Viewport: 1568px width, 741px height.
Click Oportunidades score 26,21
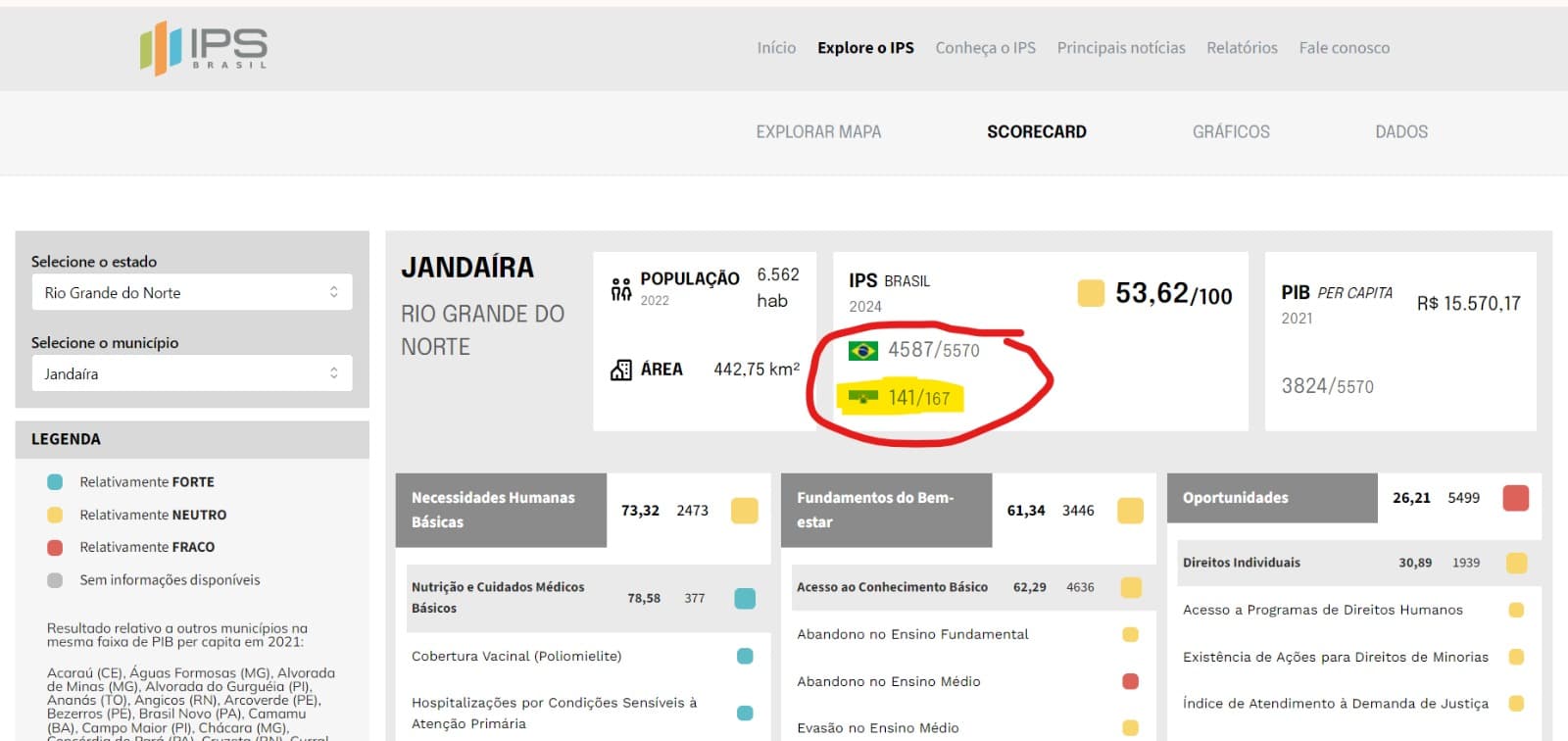coord(1411,498)
